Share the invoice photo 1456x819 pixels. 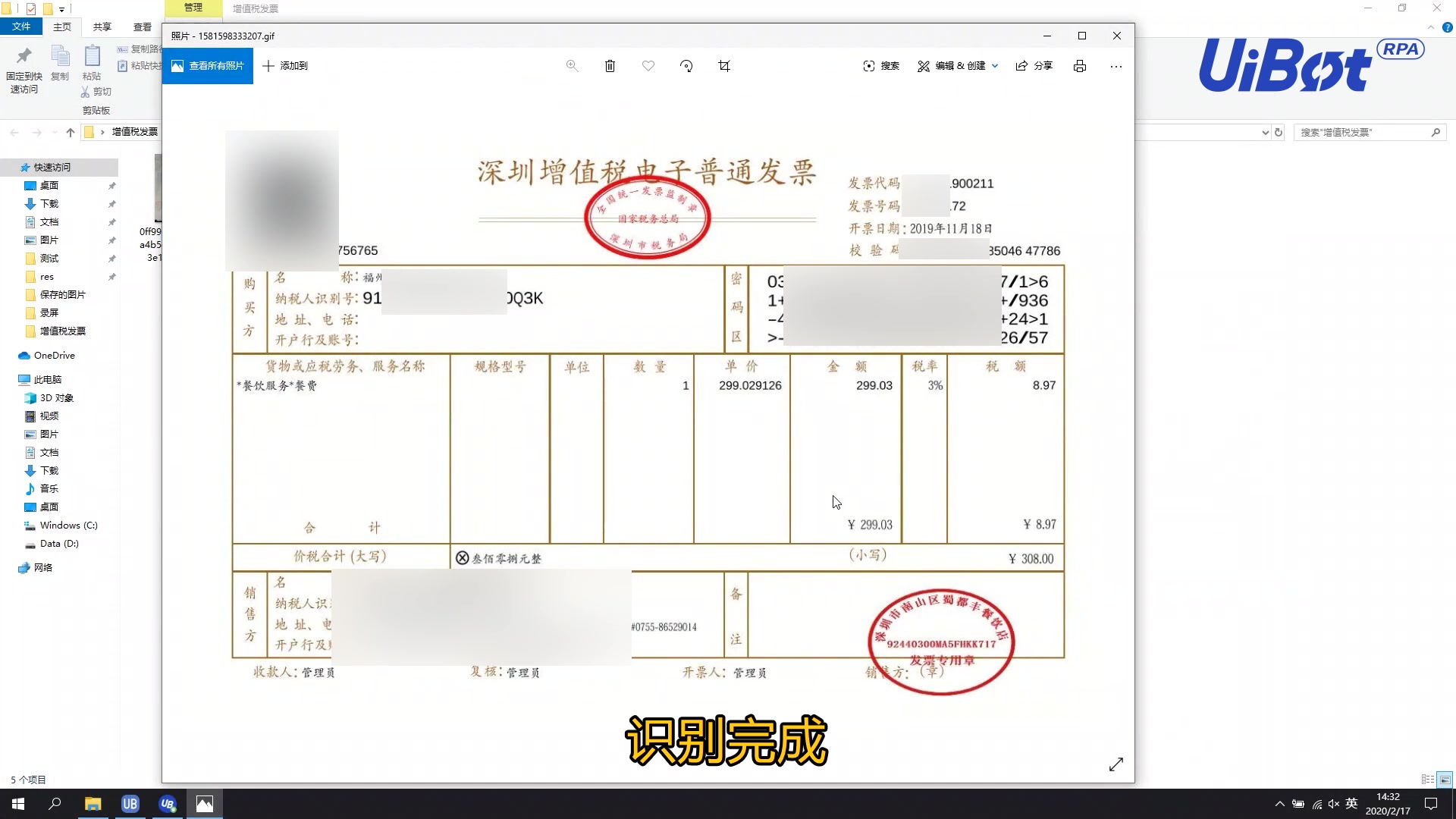(1034, 66)
